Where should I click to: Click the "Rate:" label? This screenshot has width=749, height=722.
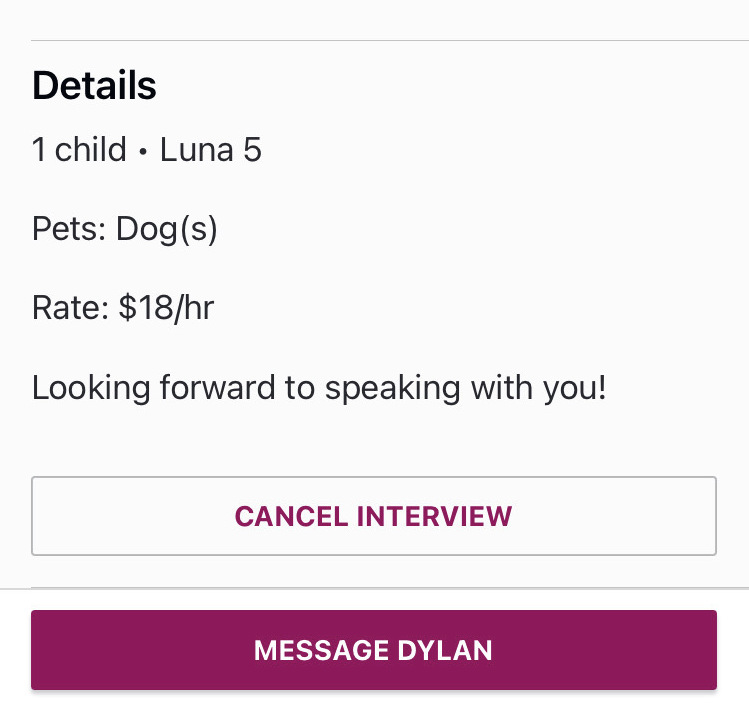tap(70, 307)
